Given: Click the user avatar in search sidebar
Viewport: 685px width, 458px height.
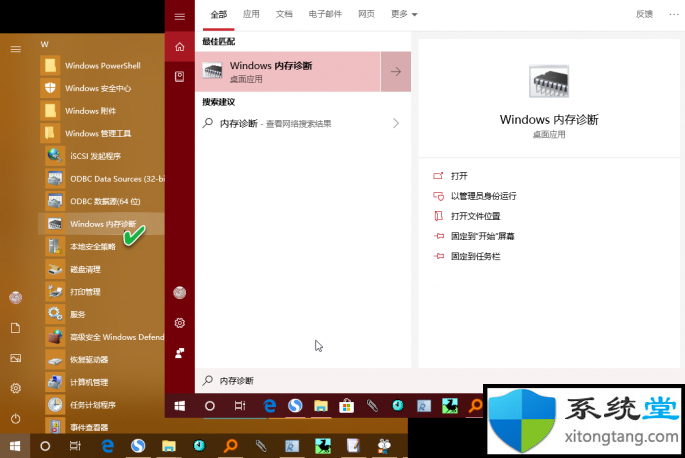Looking at the screenshot, I should point(180,292).
